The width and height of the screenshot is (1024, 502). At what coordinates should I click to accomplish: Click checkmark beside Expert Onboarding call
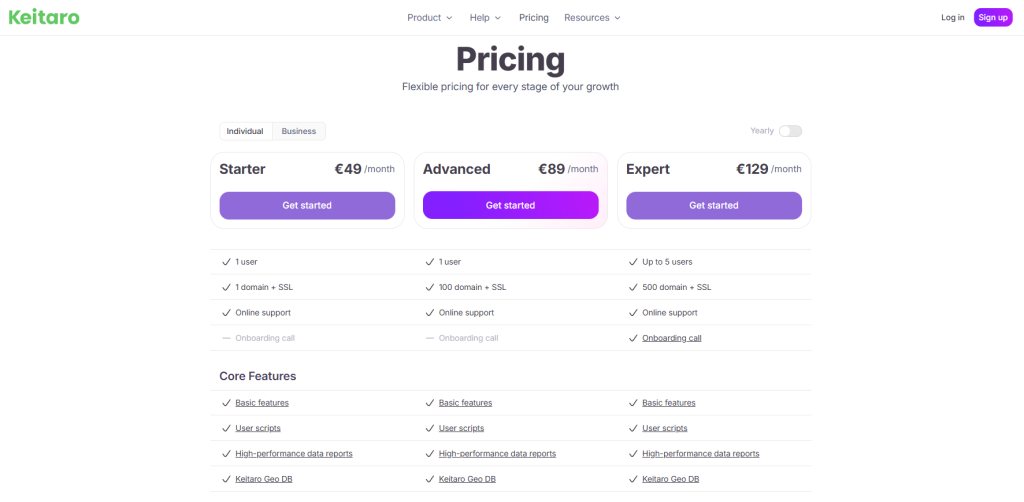coord(633,338)
